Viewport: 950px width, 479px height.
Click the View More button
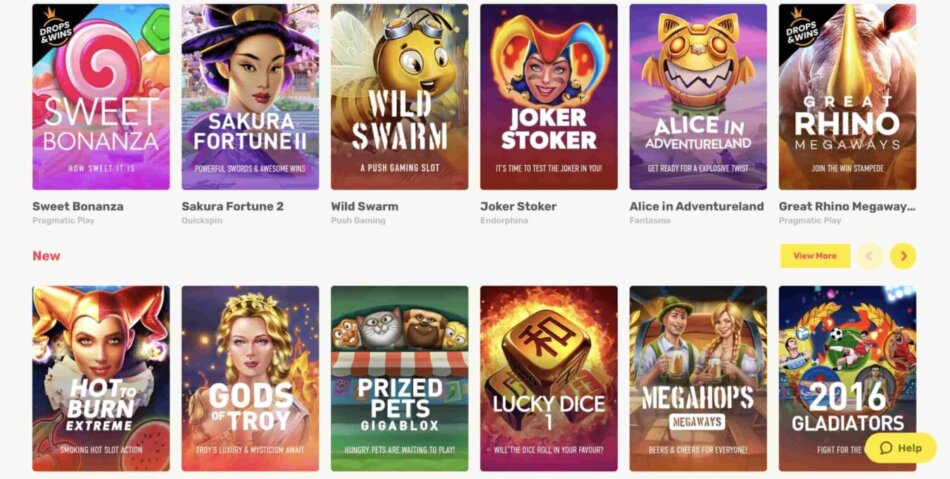tap(815, 256)
